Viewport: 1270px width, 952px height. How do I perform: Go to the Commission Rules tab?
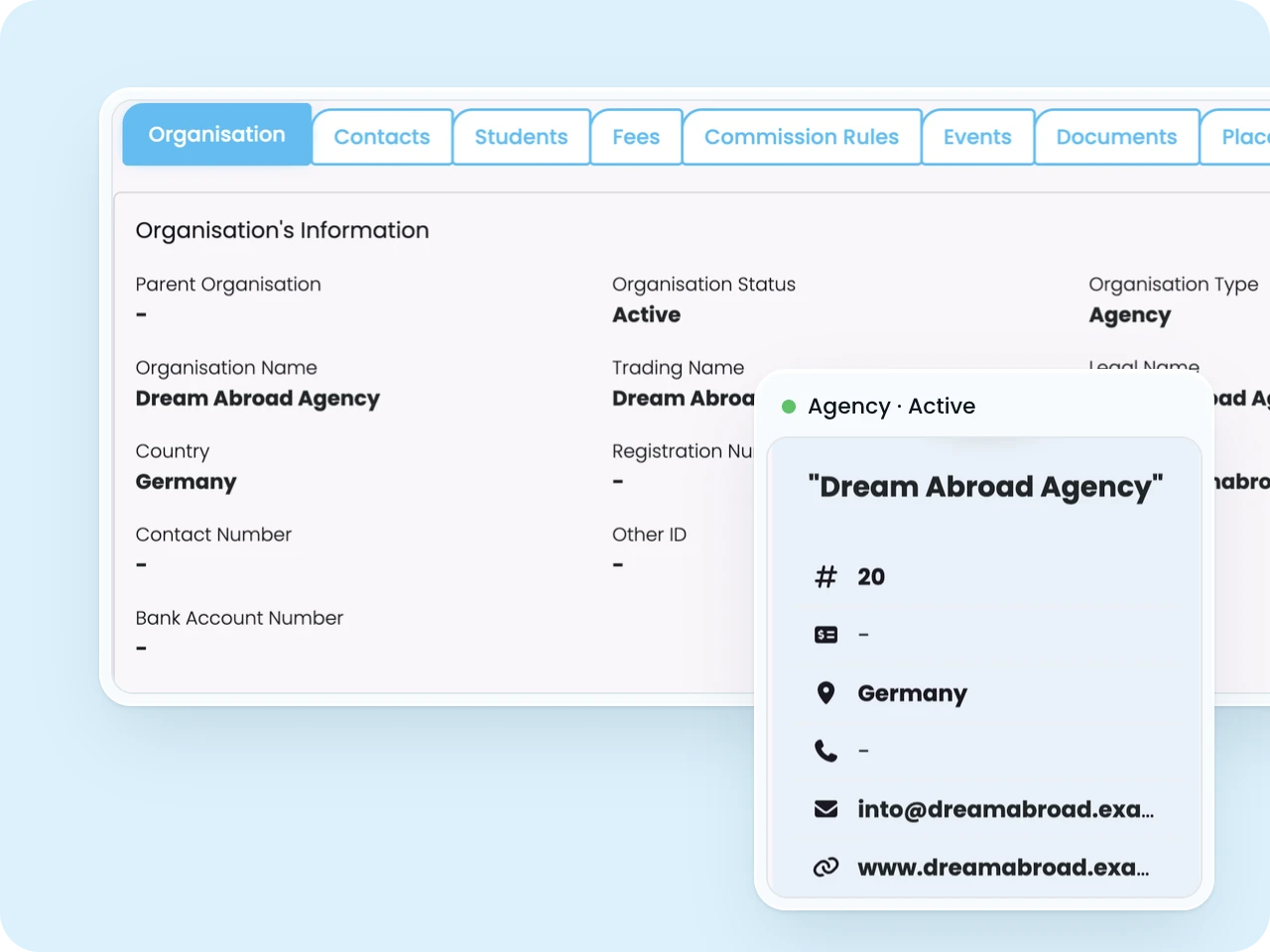point(802,137)
